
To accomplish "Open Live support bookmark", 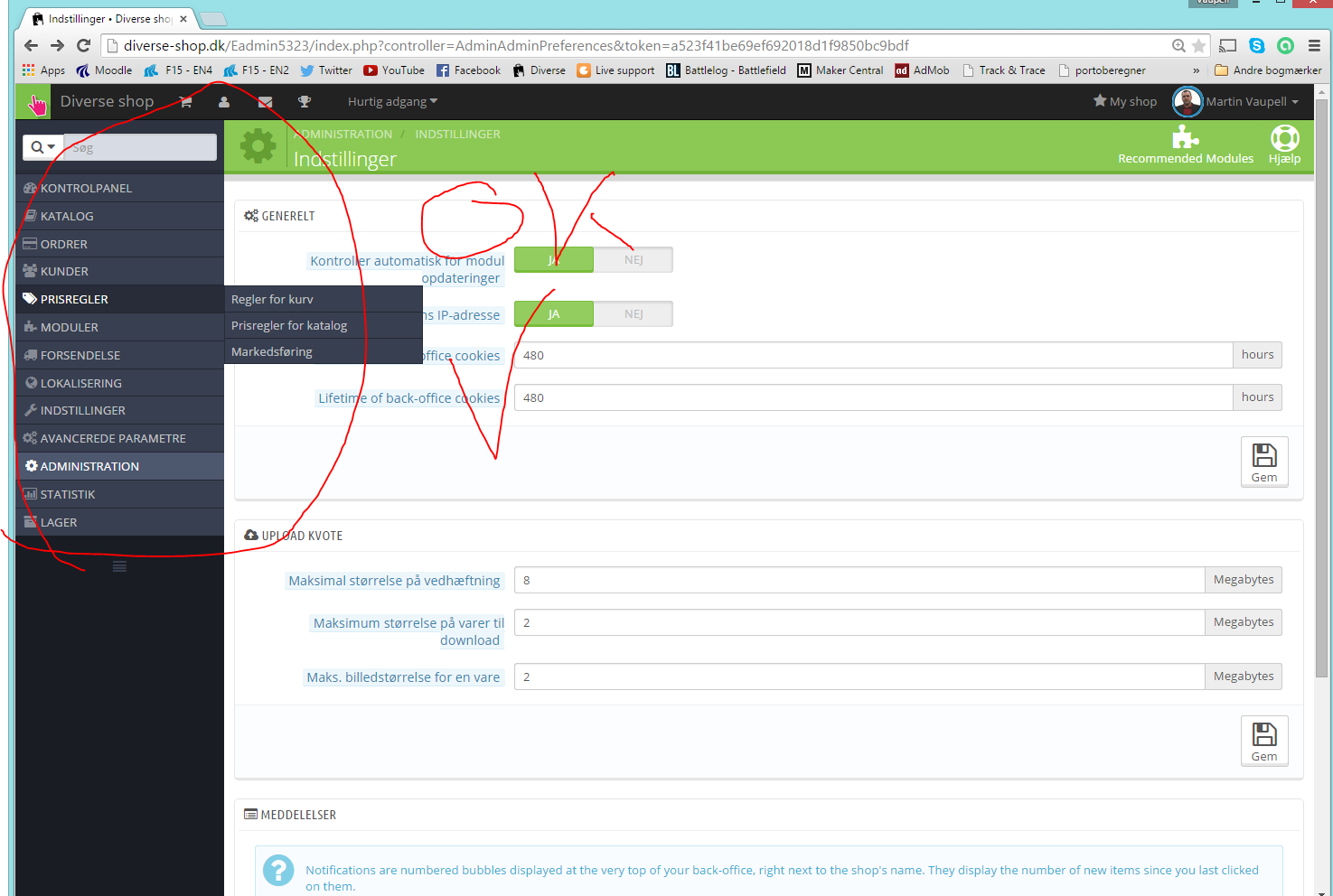I will click(615, 70).
